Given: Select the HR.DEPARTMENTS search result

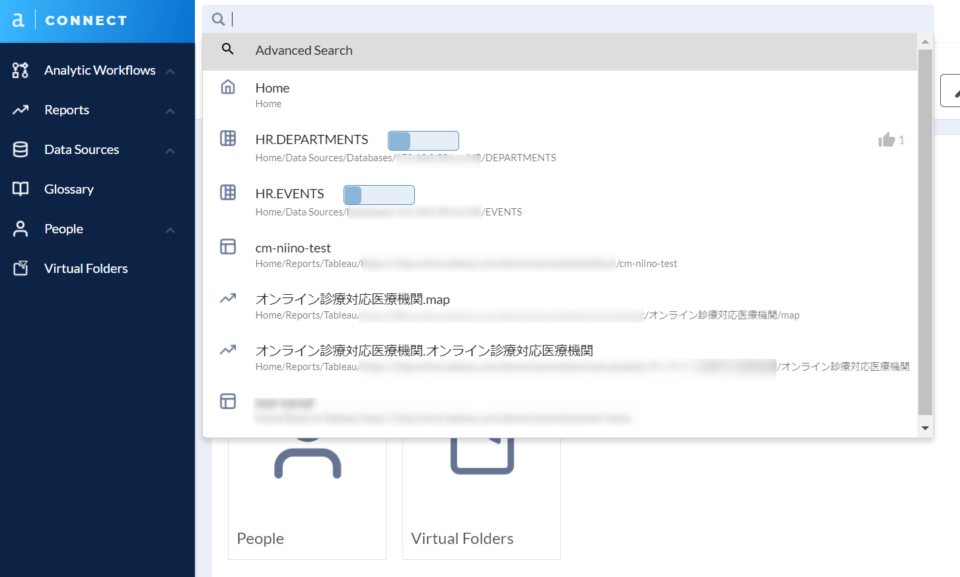Looking at the screenshot, I should [x=560, y=148].
